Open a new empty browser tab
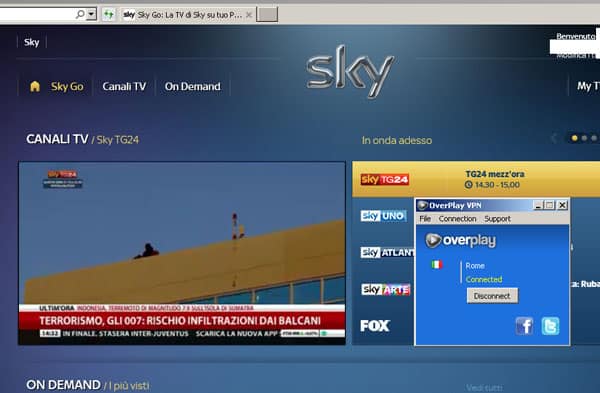 click(267, 15)
